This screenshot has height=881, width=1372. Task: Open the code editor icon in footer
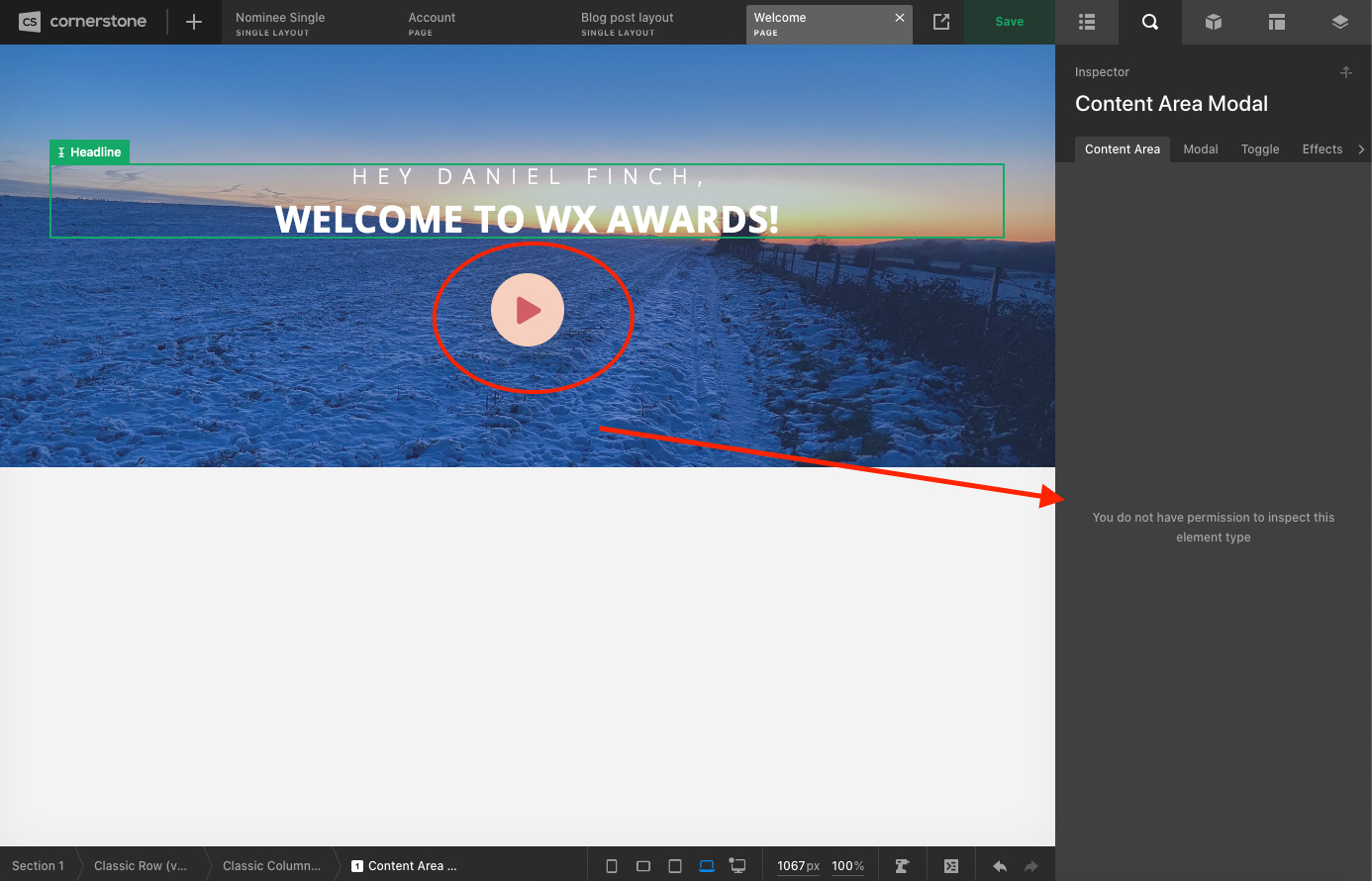click(x=951, y=866)
